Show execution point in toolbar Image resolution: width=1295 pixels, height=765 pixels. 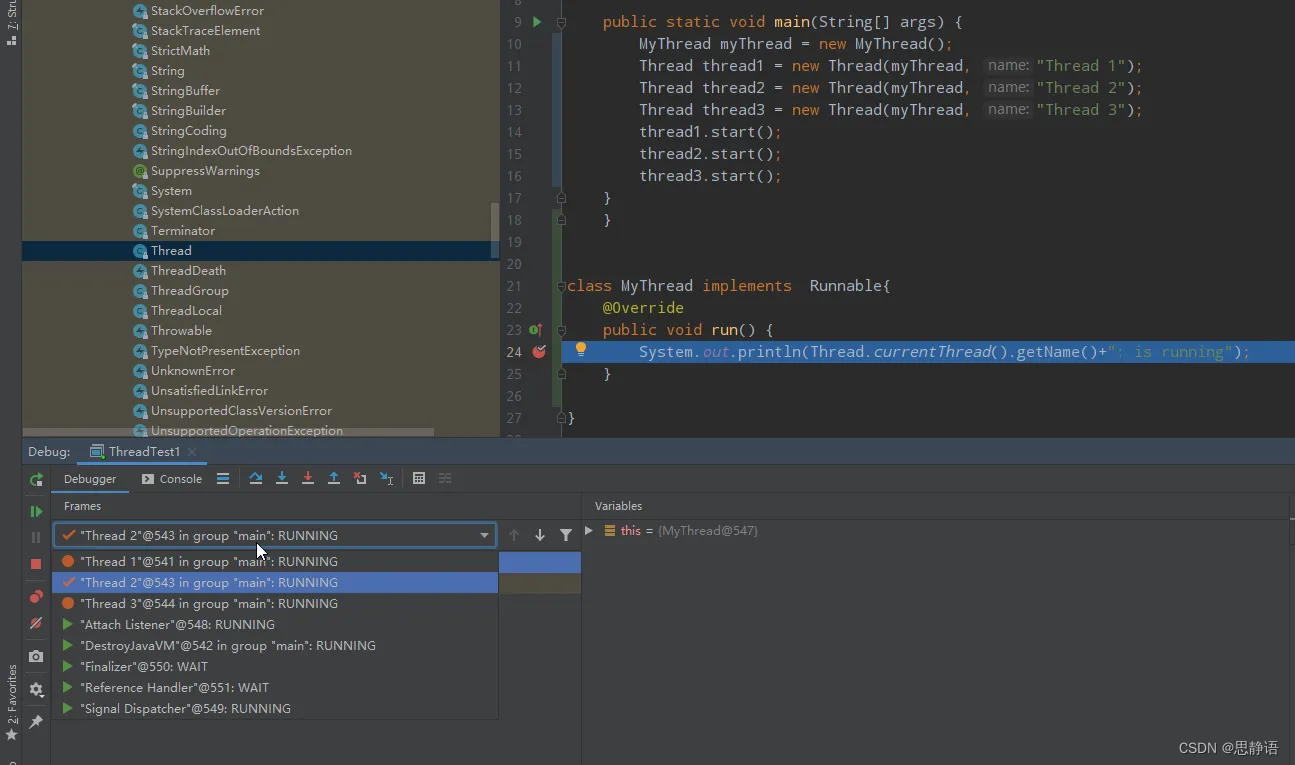[223, 479]
